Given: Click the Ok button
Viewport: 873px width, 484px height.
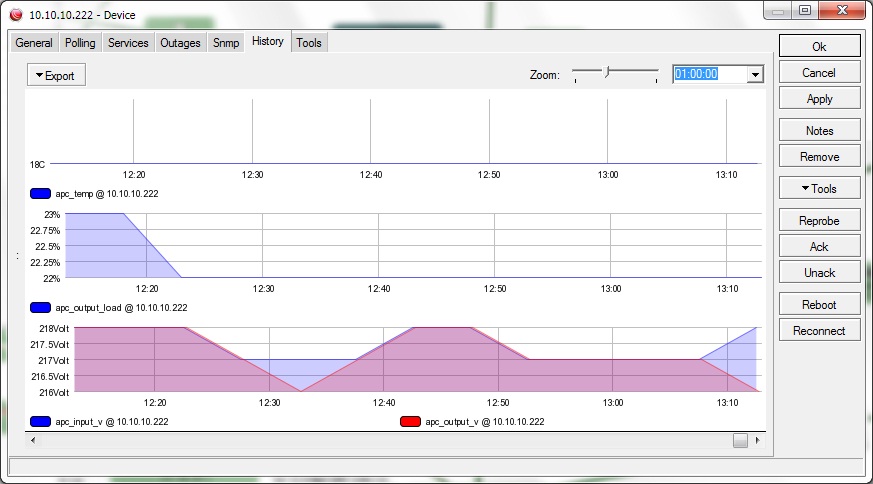Looking at the screenshot, I should pos(820,46).
